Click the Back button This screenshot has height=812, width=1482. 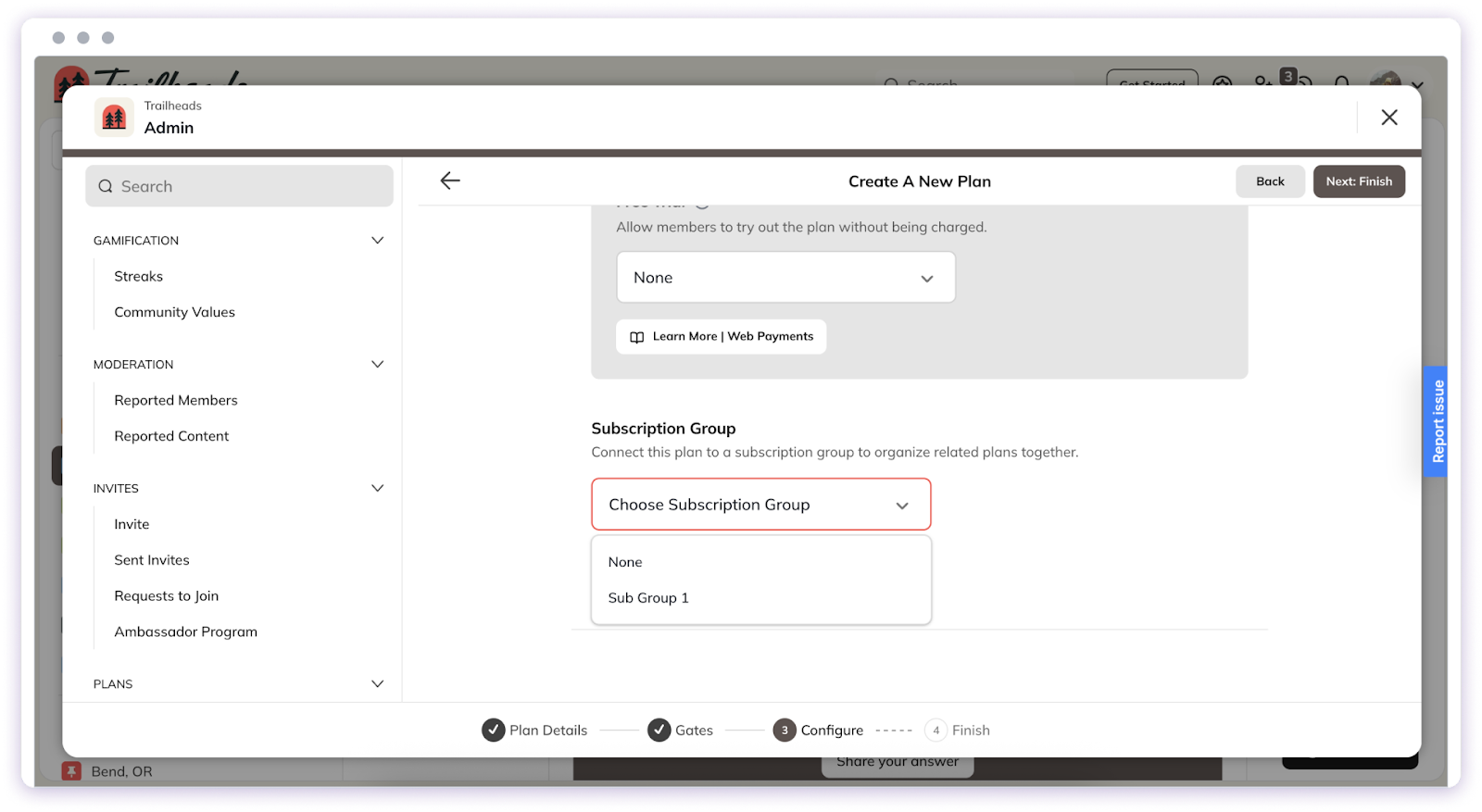[x=1270, y=181]
